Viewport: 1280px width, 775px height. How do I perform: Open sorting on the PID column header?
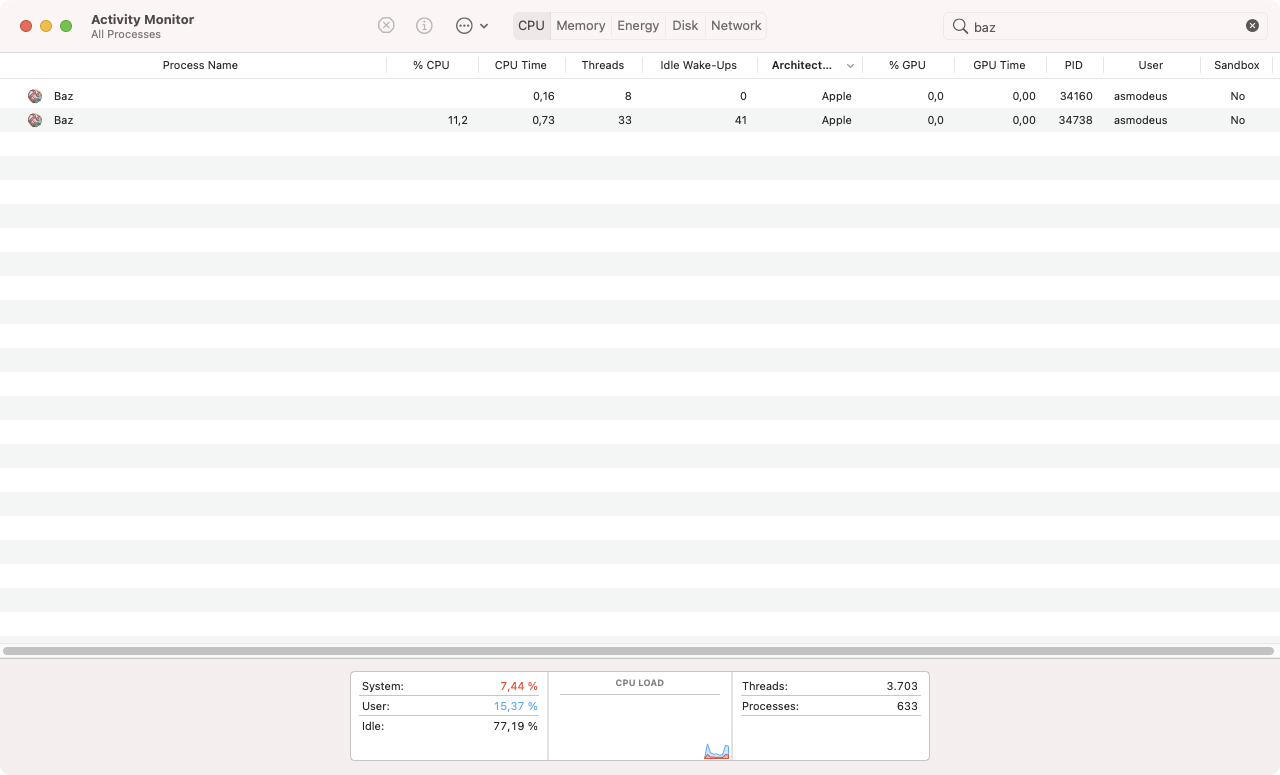click(1073, 65)
